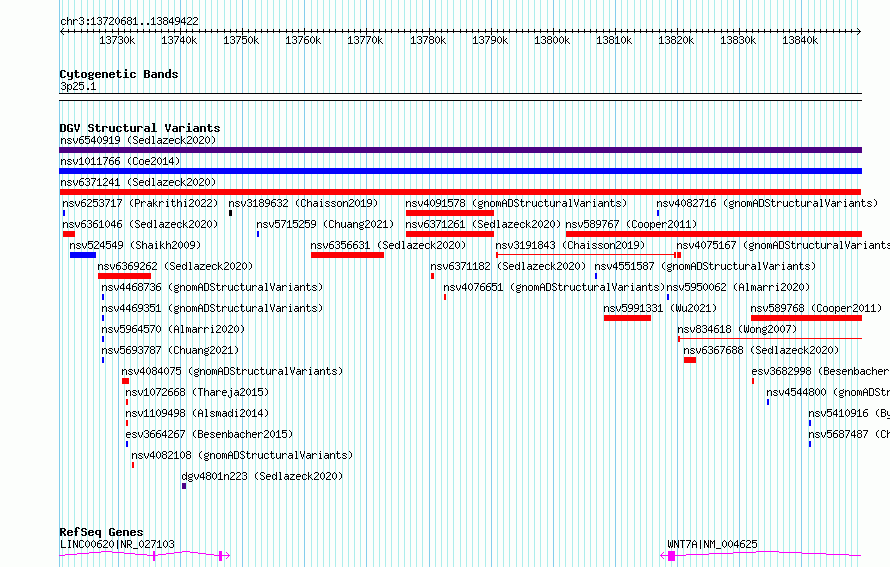
Task: Click the nsv6540919 (Sedlazeck2020) variant label
Action: tap(138, 140)
